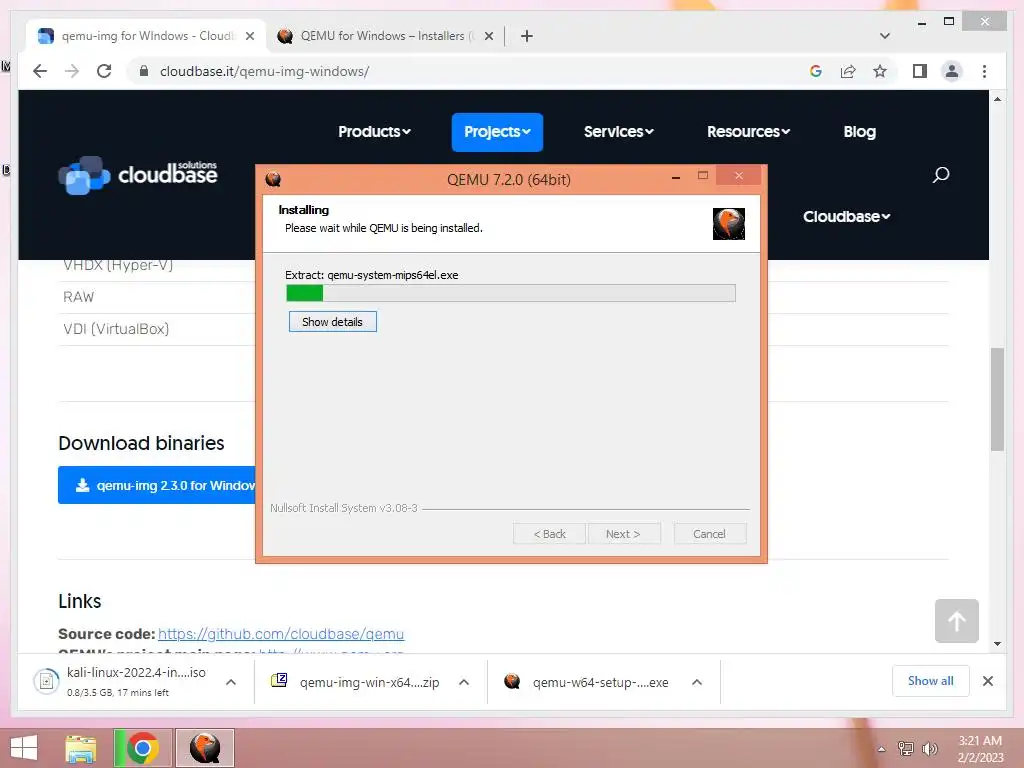Click the Google icon in the address bar

[816, 71]
